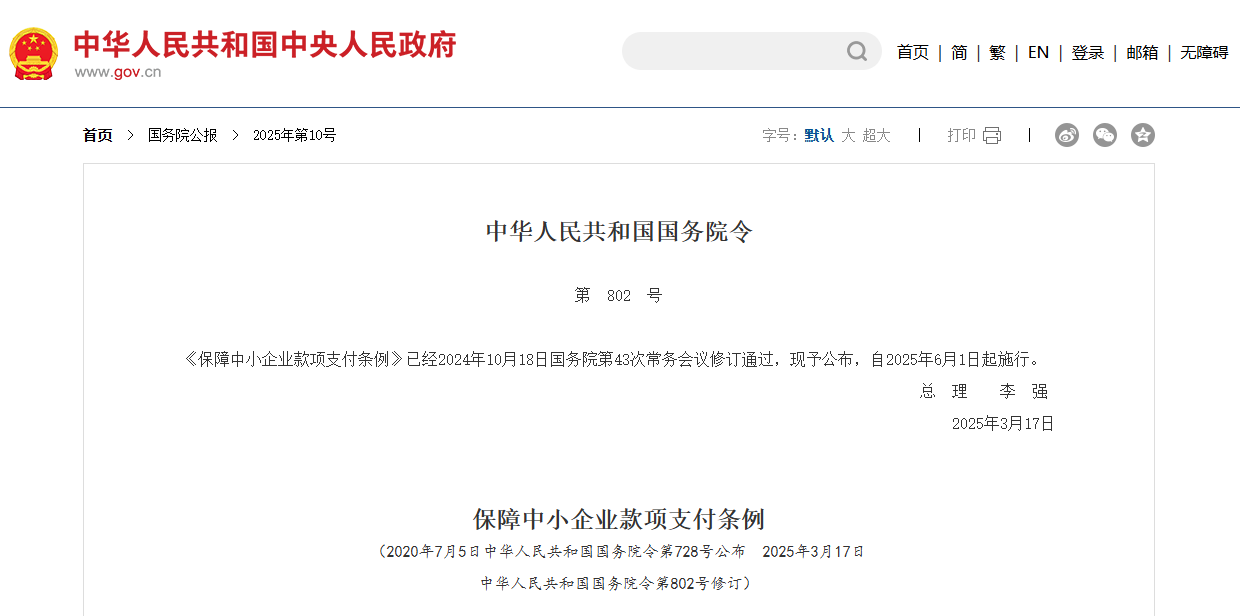Click the www.gov.cn address text

(118, 72)
